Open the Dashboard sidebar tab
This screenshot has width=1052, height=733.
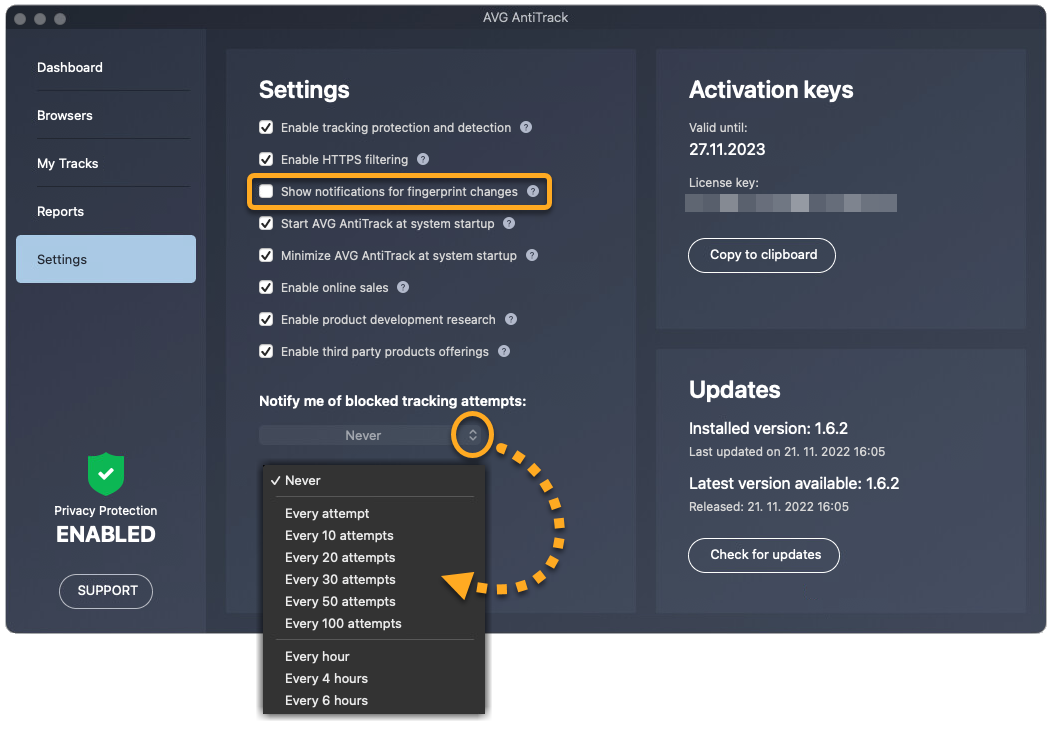(x=70, y=68)
